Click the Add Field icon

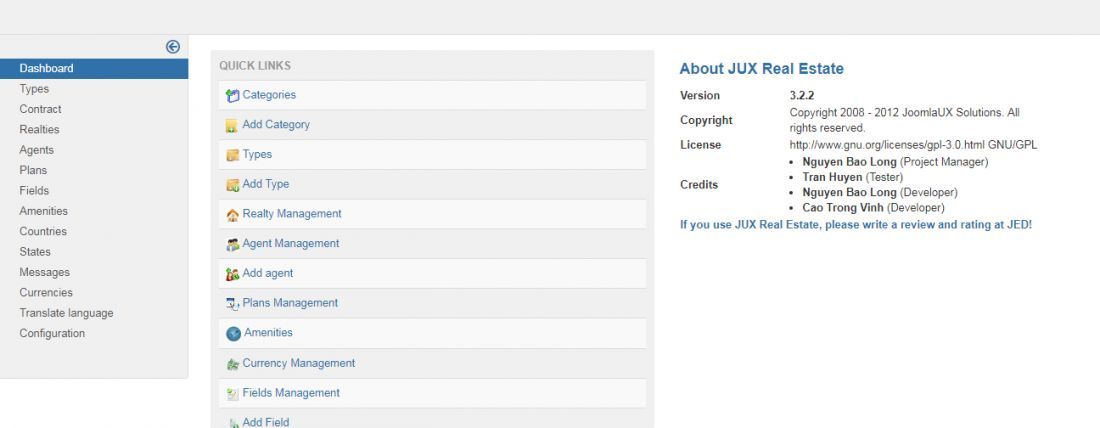coord(233,423)
